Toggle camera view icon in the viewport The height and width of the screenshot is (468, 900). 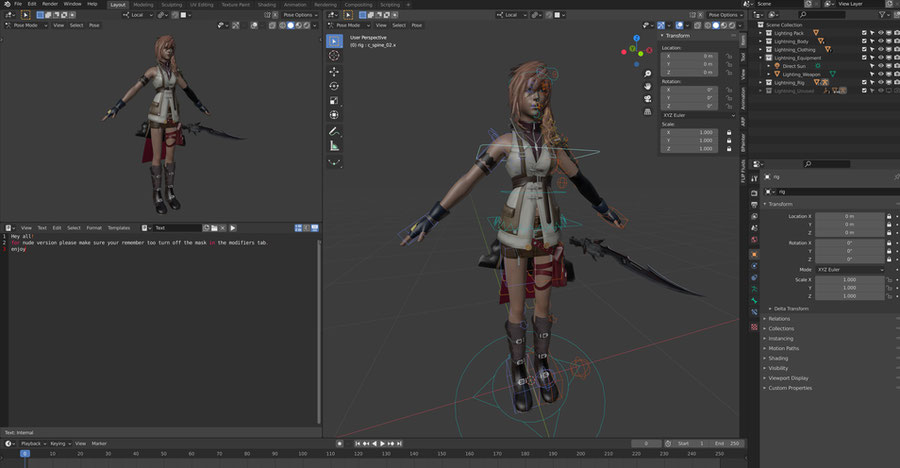coord(647,99)
